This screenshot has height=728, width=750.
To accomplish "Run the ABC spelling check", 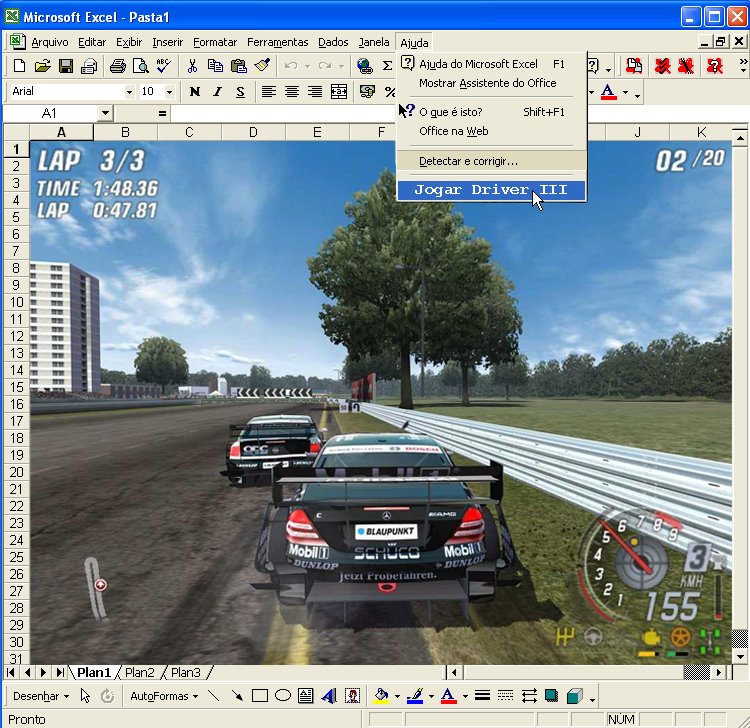I will tap(164, 66).
